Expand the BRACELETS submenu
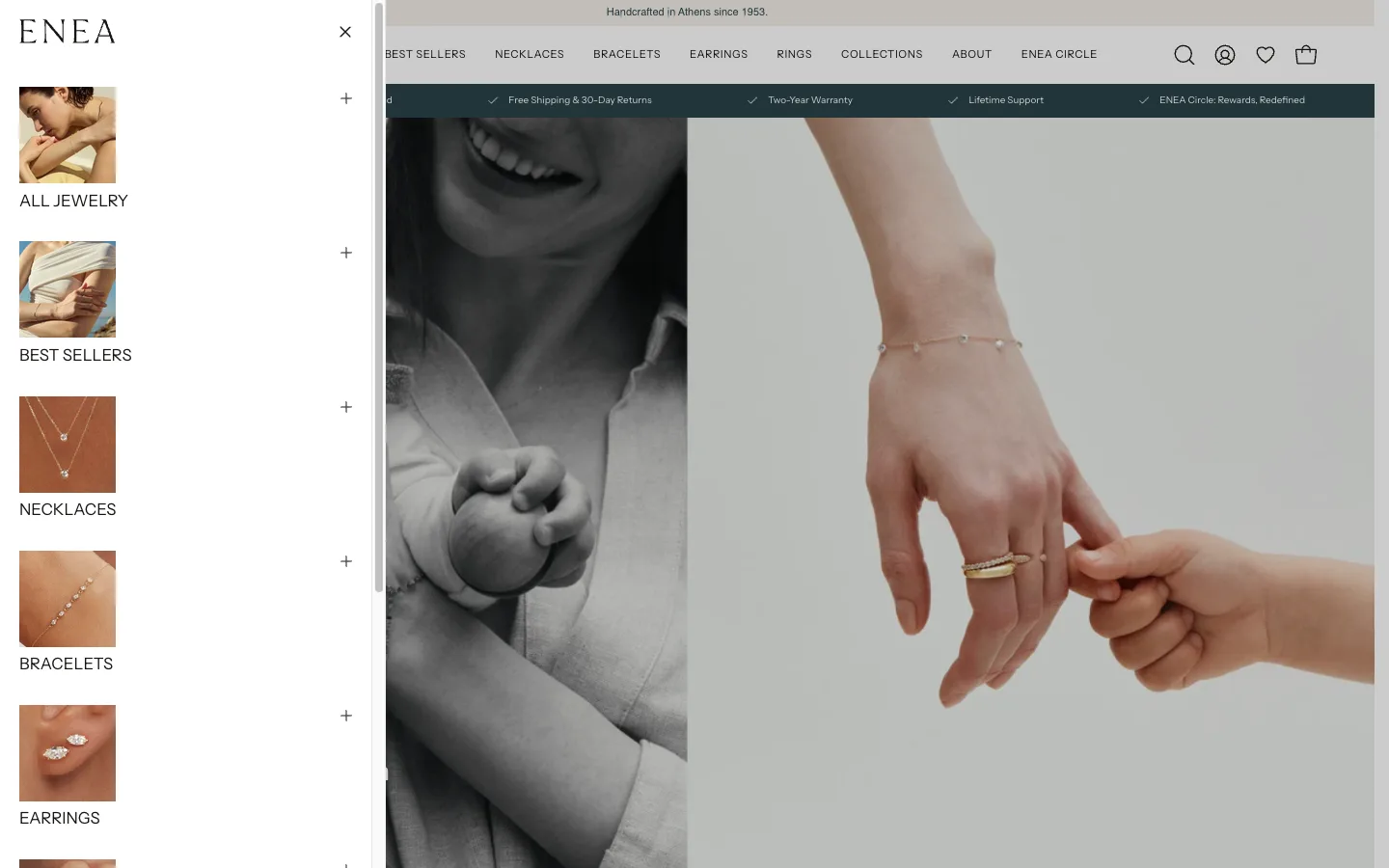This screenshot has width=1389, height=868. pos(346,561)
